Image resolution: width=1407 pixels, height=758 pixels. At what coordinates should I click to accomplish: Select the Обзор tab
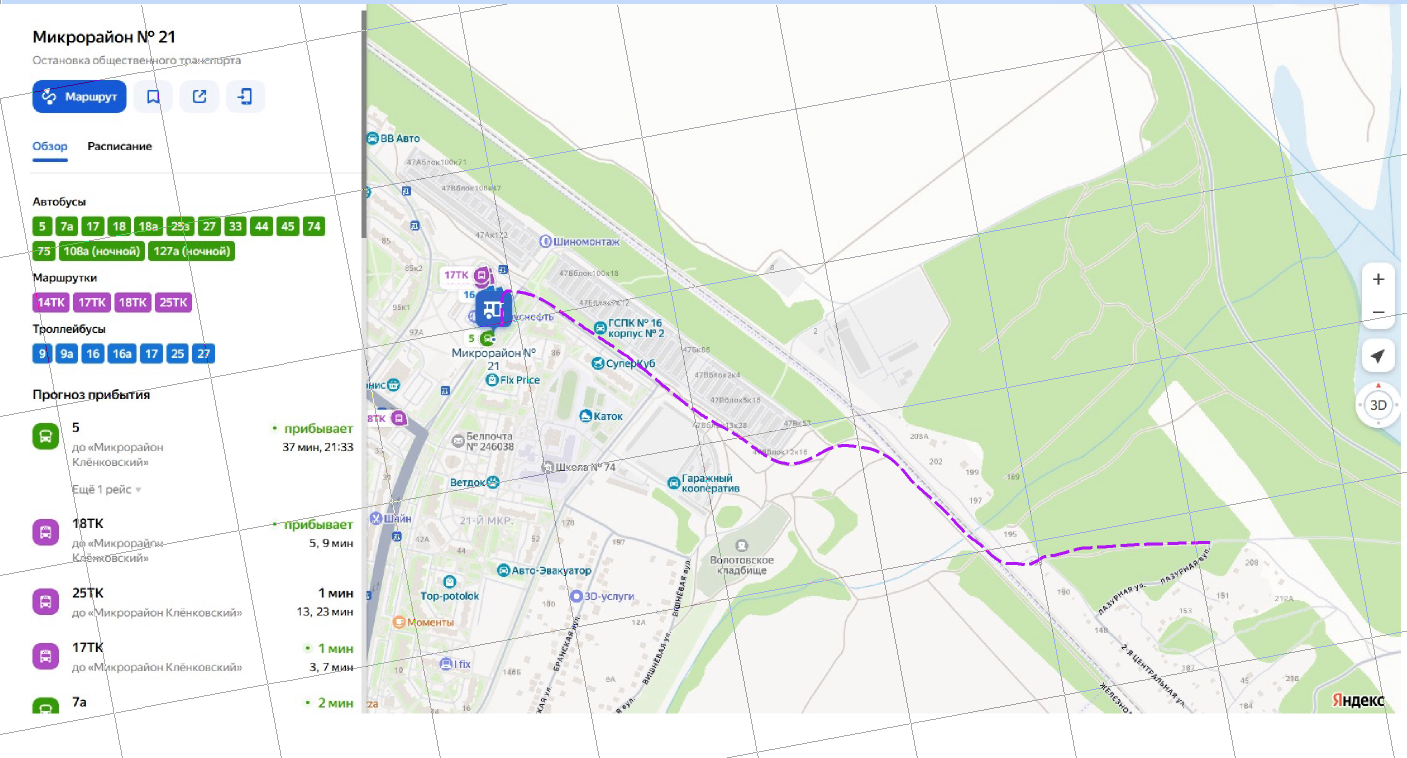point(50,146)
